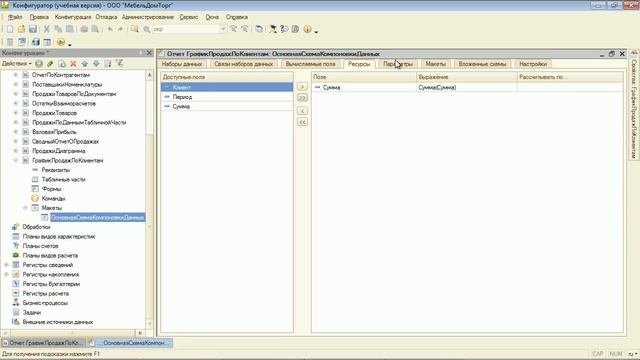Switch to the Вложенные схемы tab
640x360 pixels.
(482, 64)
